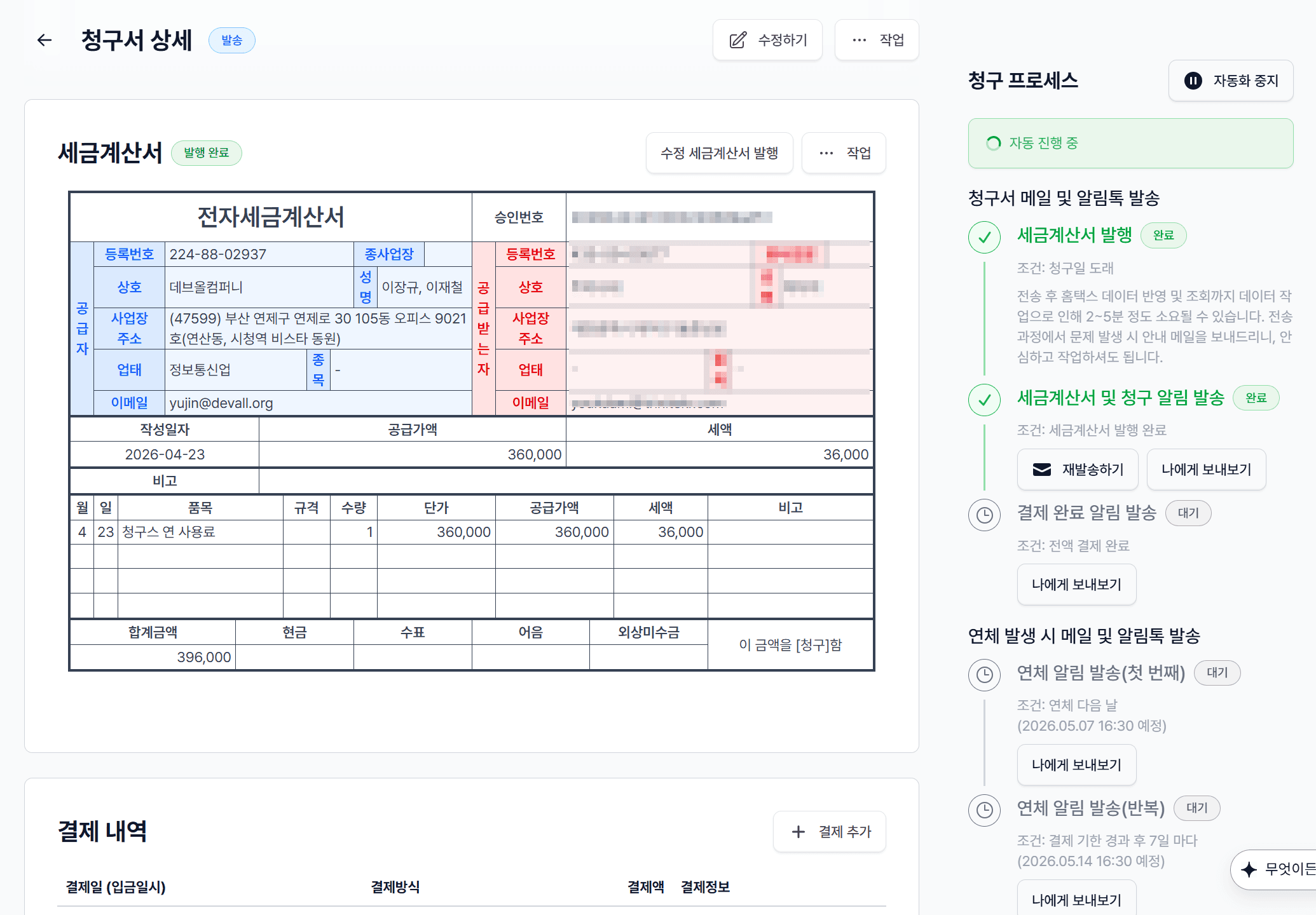This screenshot has height=915, width=1316.
Task: Click the 자동 진행 중 status banner
Action: (1130, 143)
